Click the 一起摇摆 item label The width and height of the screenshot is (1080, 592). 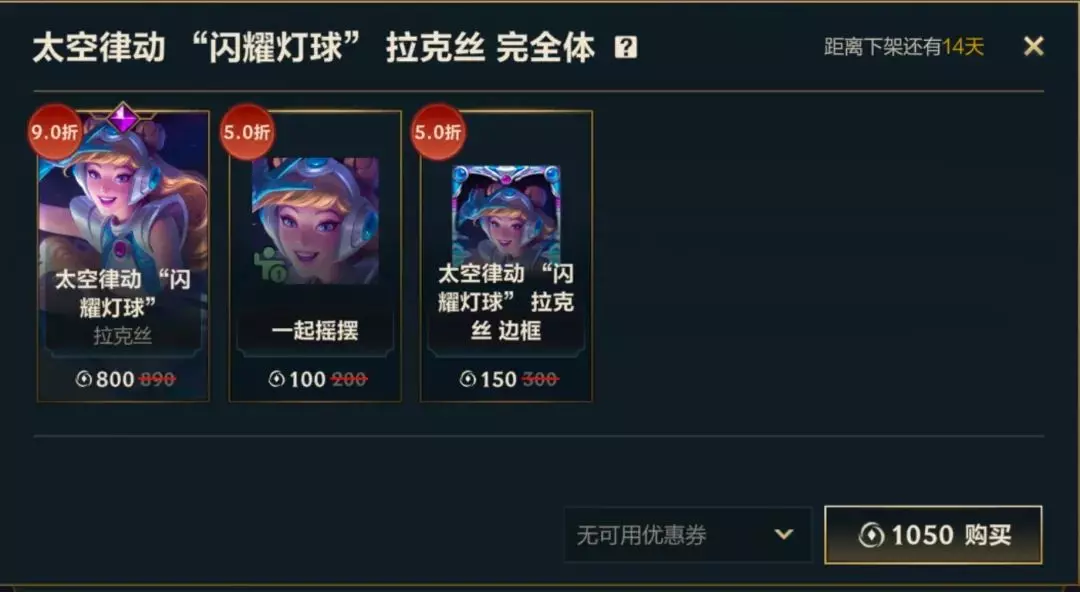click(x=315, y=330)
